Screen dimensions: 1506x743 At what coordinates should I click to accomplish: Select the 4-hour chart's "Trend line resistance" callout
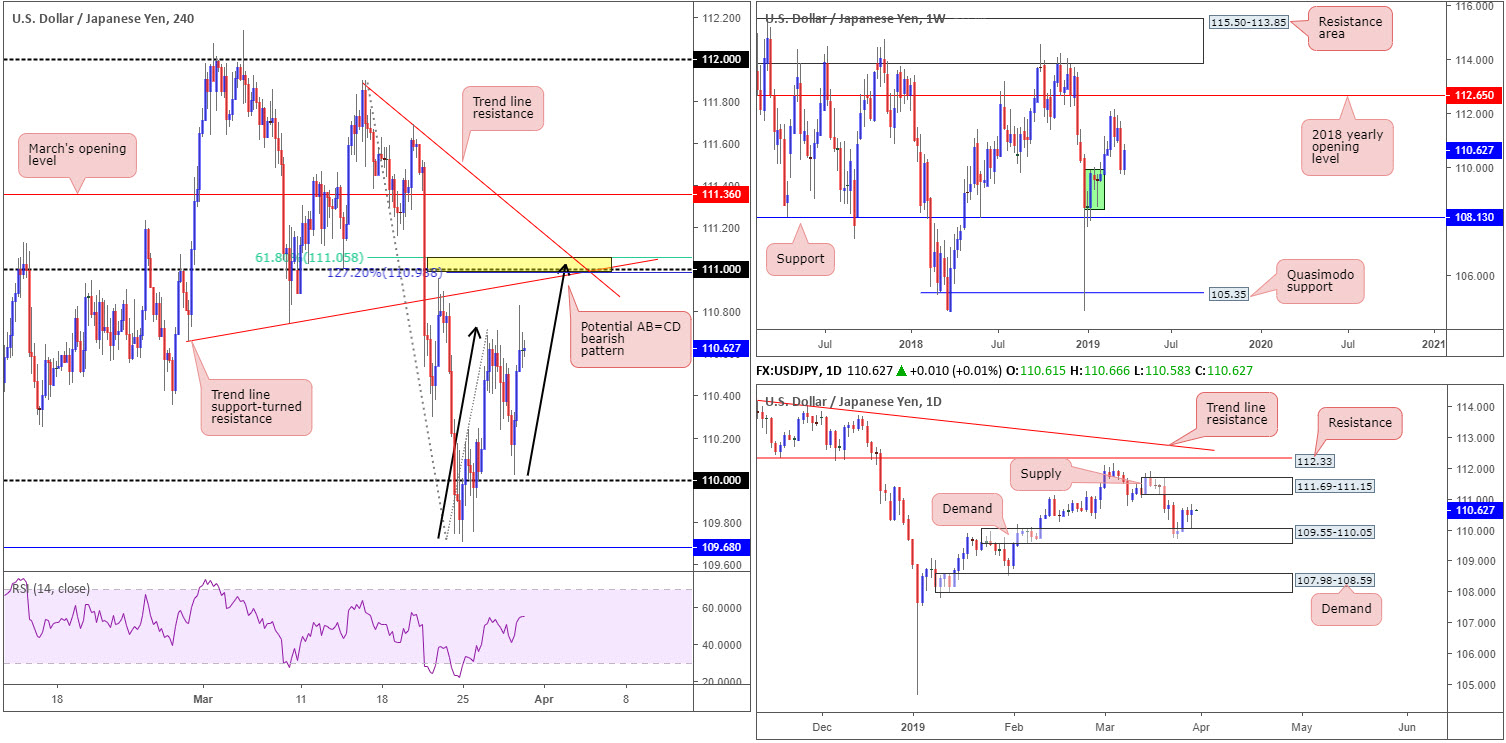click(x=504, y=108)
